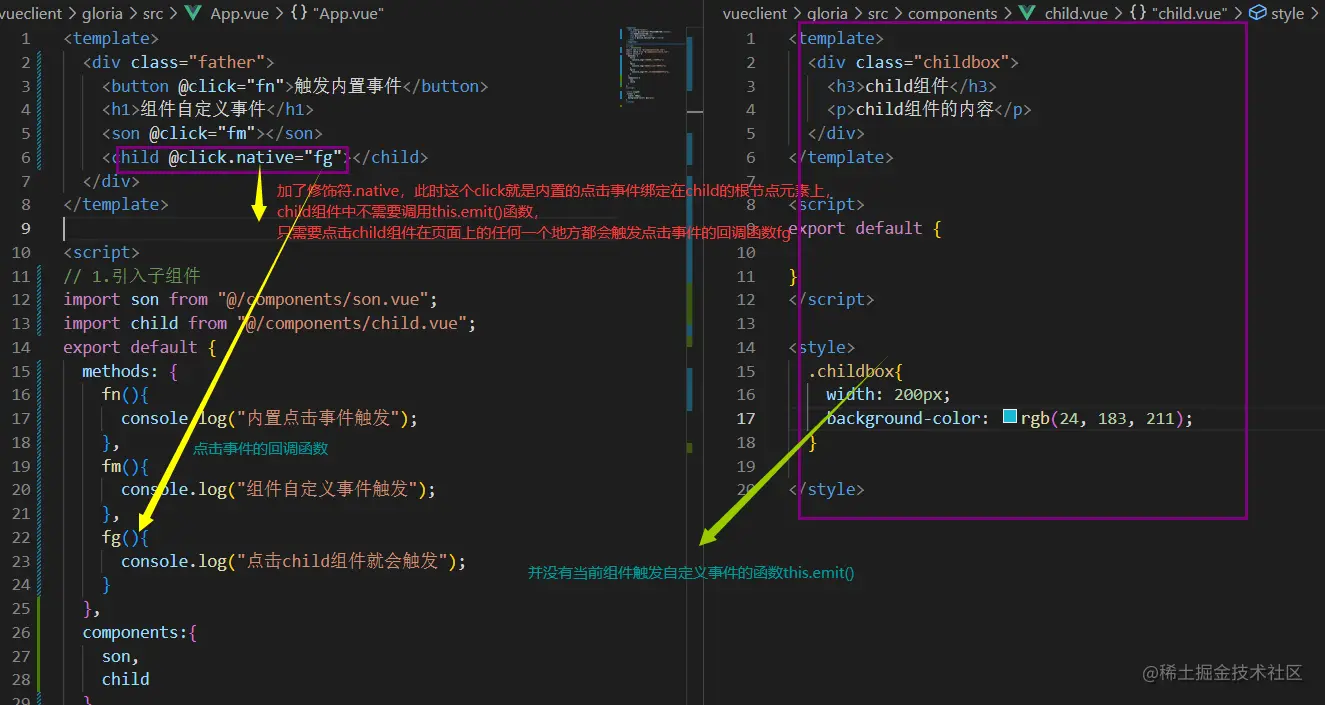Click the comment // 1.引入子组件
The width and height of the screenshot is (1325, 705).
coord(132,275)
